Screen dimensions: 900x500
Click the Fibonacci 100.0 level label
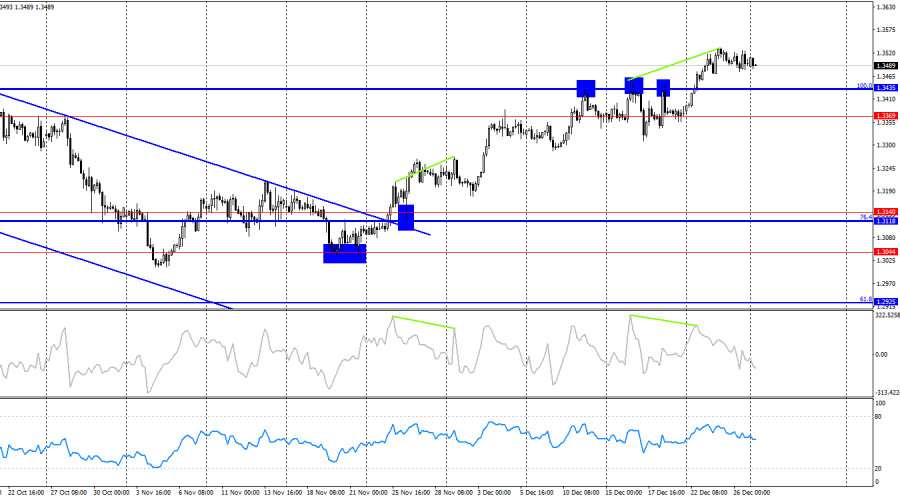click(x=864, y=86)
